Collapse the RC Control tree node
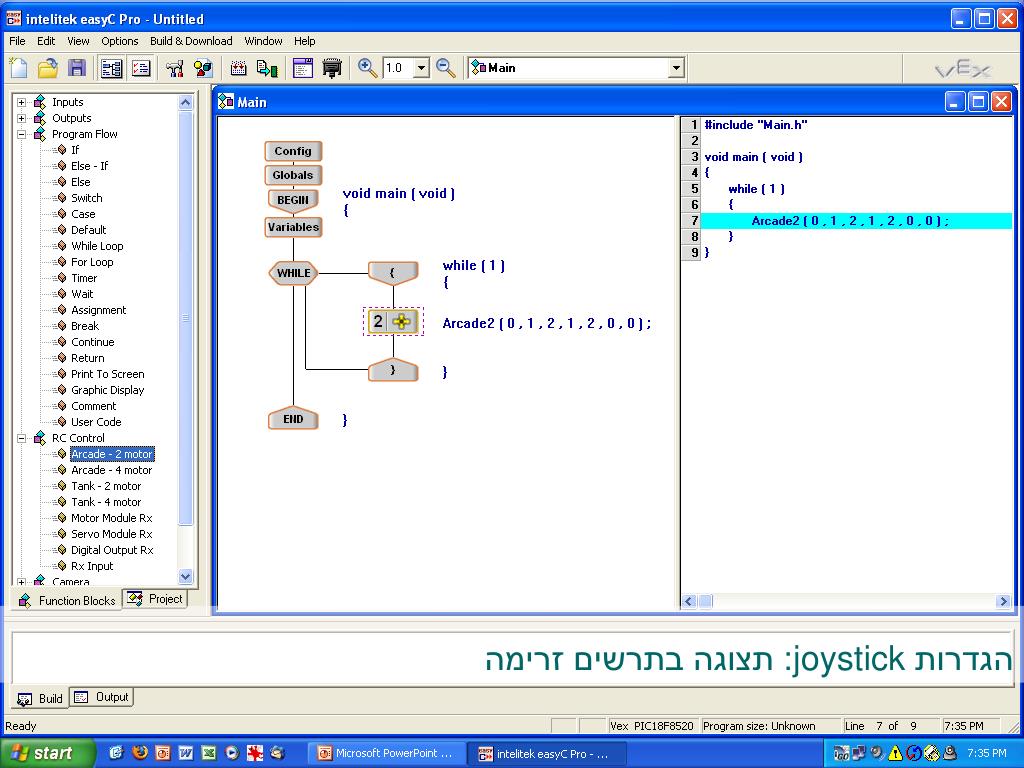 tap(22, 438)
